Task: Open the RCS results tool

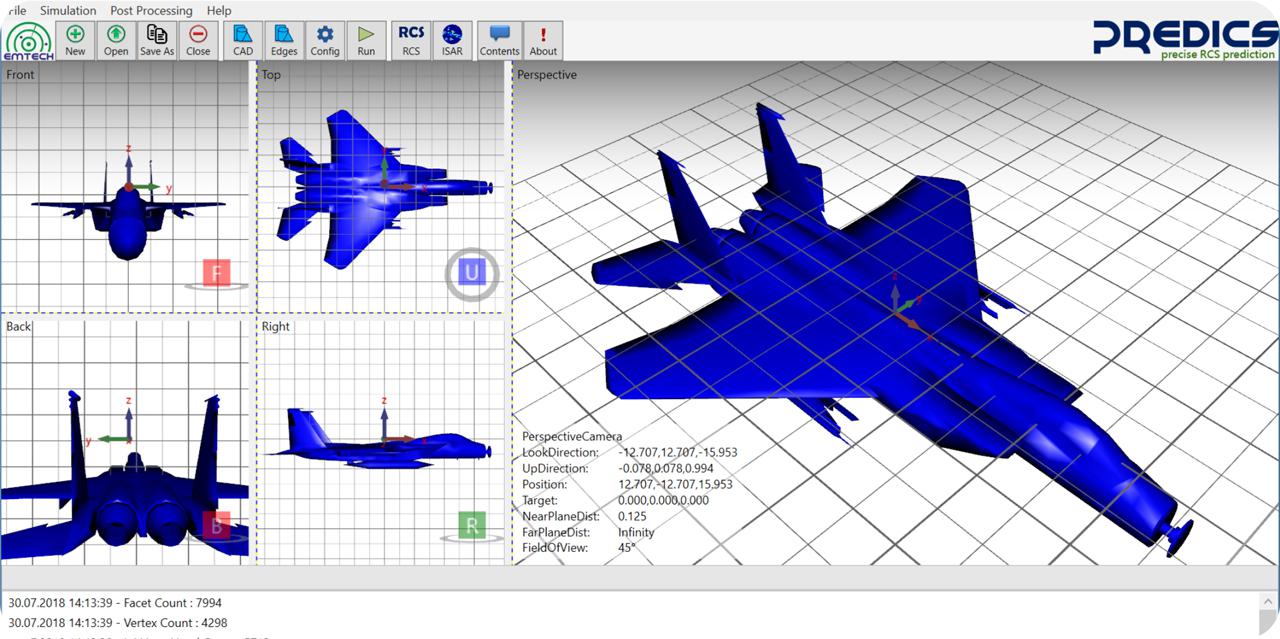Action: [x=411, y=41]
